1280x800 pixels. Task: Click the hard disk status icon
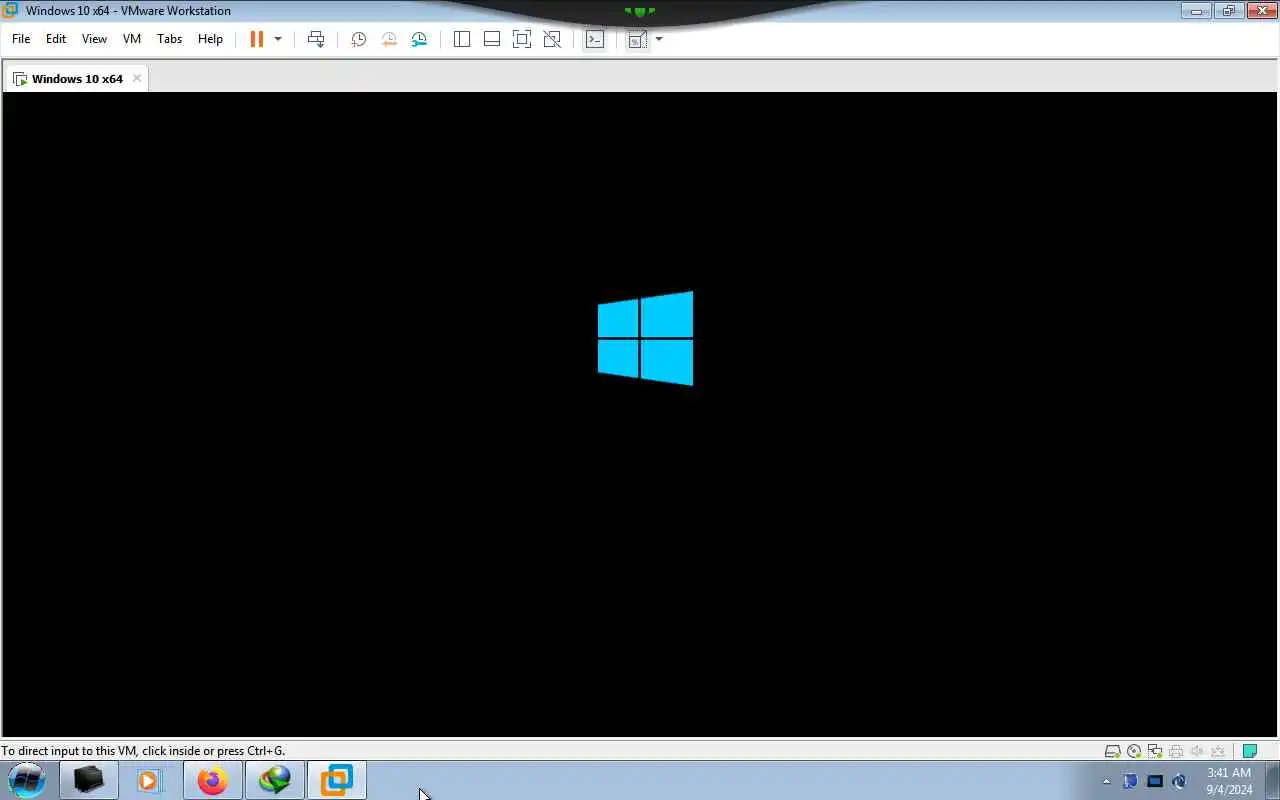tap(1112, 751)
